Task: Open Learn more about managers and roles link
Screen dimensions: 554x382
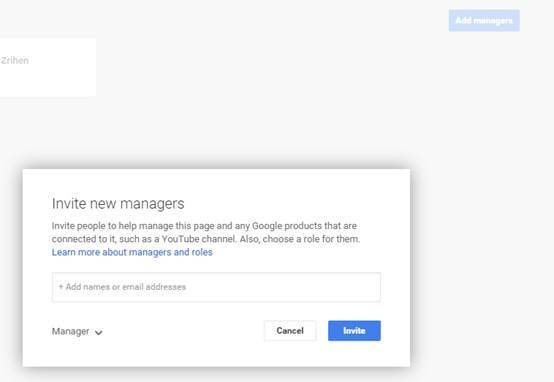Action: point(132,252)
